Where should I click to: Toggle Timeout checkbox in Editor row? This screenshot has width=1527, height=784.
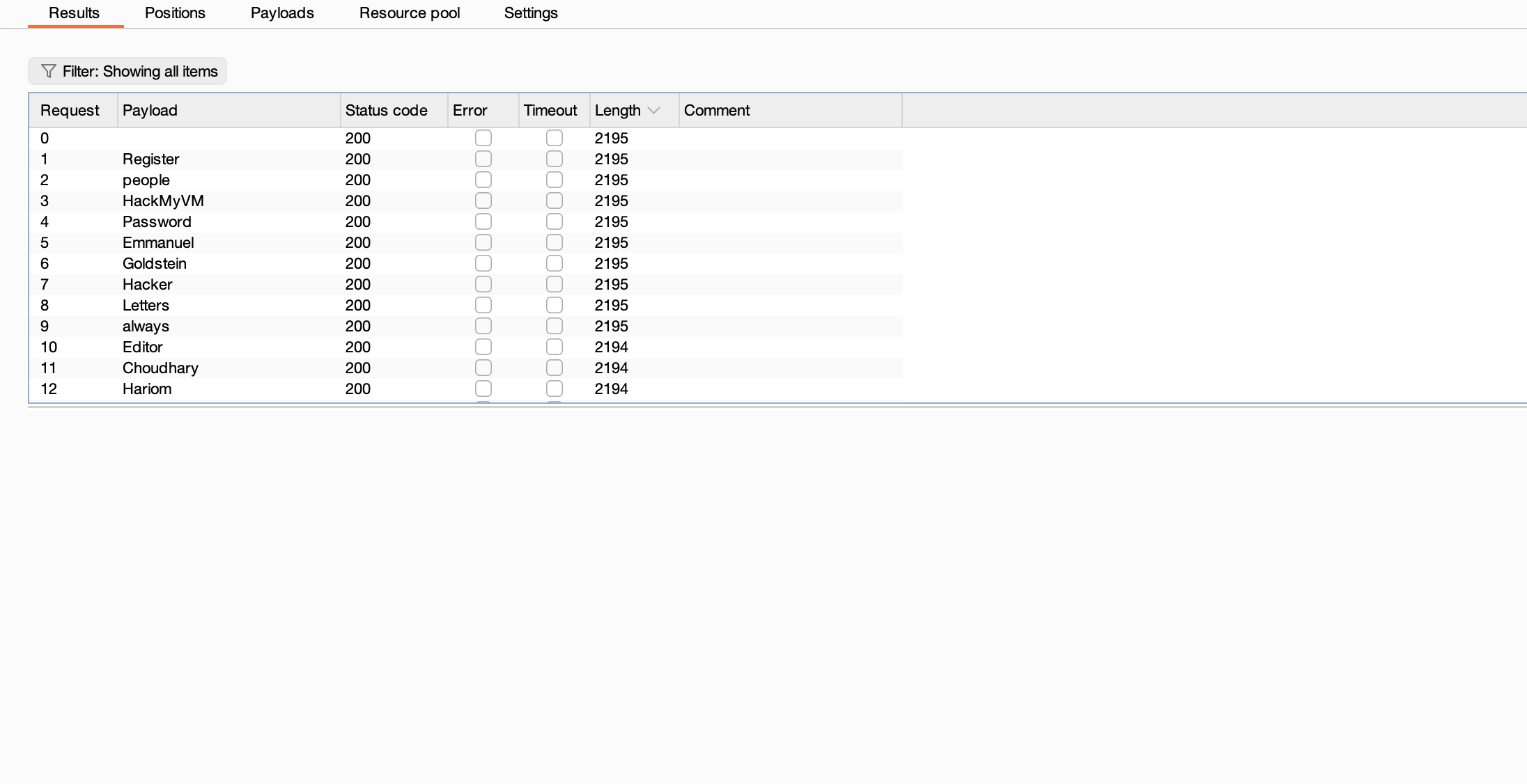[x=555, y=347]
